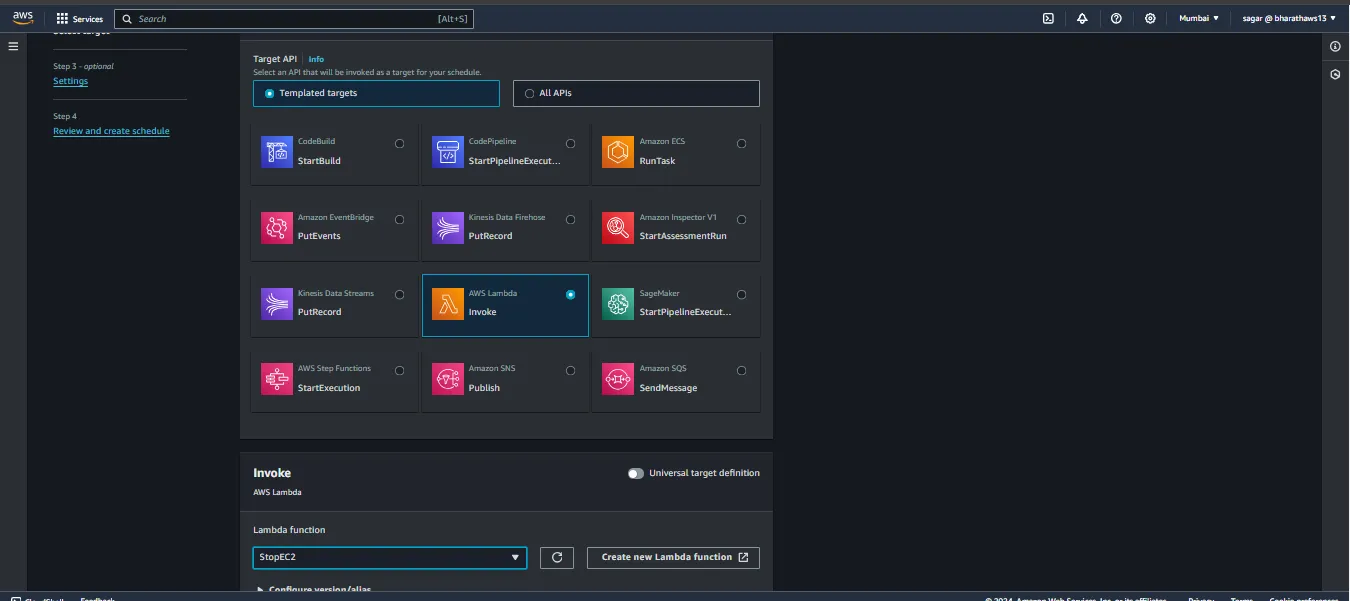Click the Kinesis Data Firehose icon
Image resolution: width=1350 pixels, height=601 pixels.
point(448,228)
